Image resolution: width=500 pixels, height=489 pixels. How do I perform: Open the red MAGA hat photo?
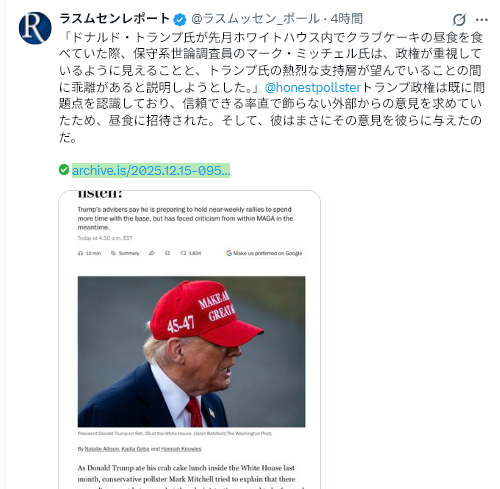point(191,352)
